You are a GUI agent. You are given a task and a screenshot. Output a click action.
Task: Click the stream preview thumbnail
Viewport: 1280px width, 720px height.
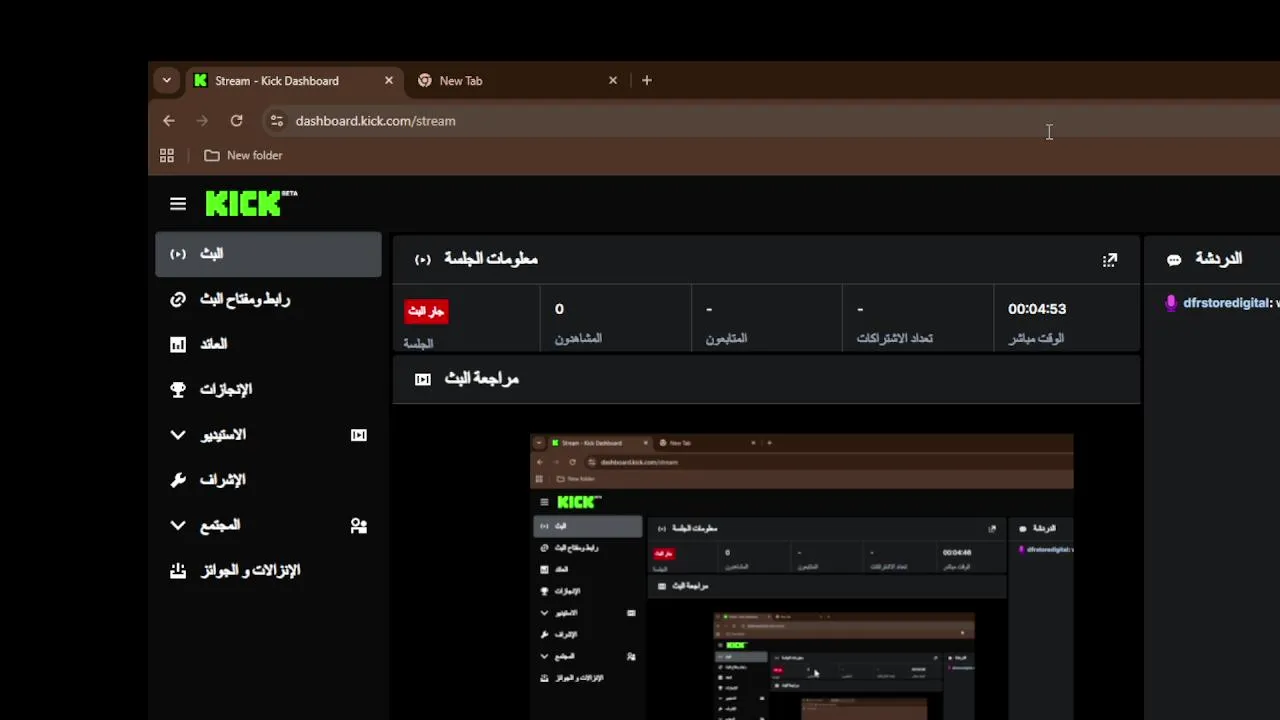click(x=802, y=577)
